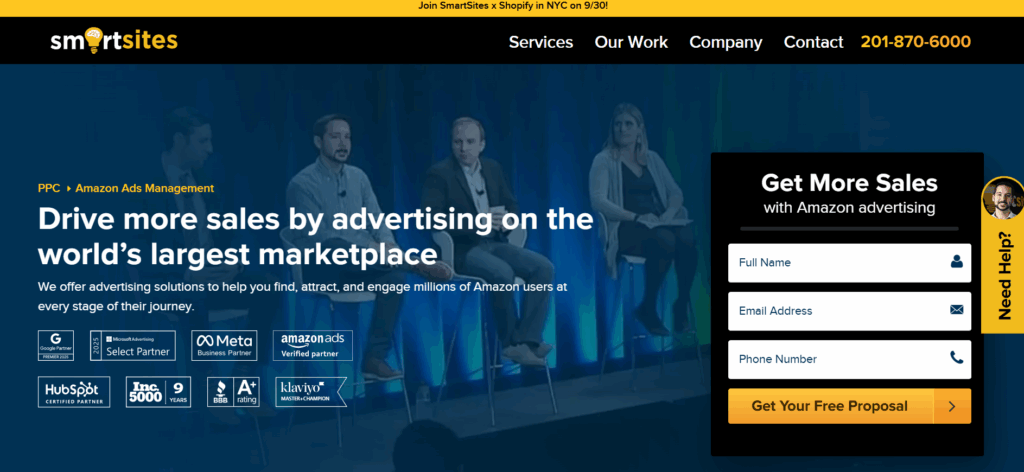Click into the Email Address field
Screen dimensions: 1024x472
point(838,311)
